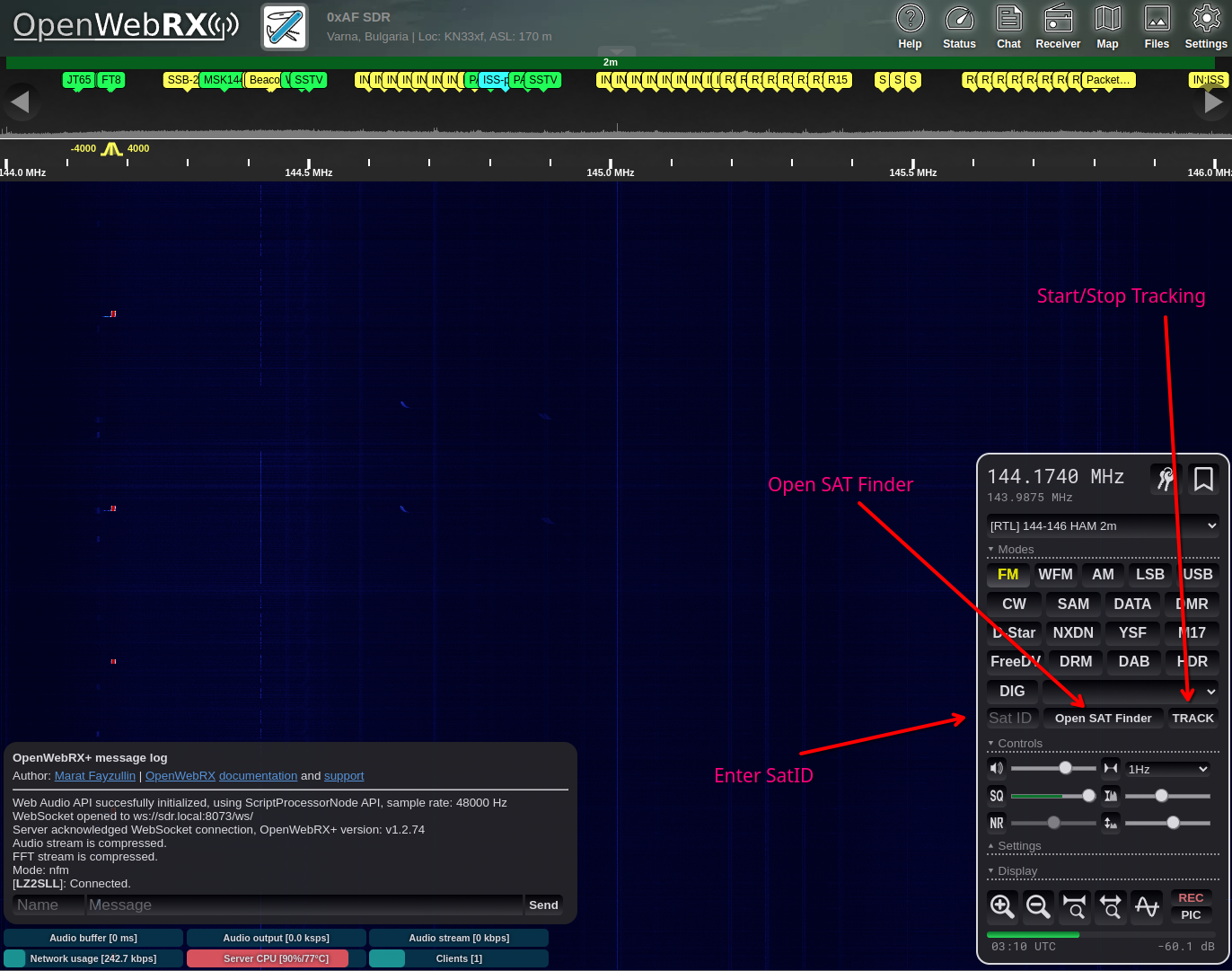The width and height of the screenshot is (1232, 971).
Task: Select USB mode
Action: 1198,575
